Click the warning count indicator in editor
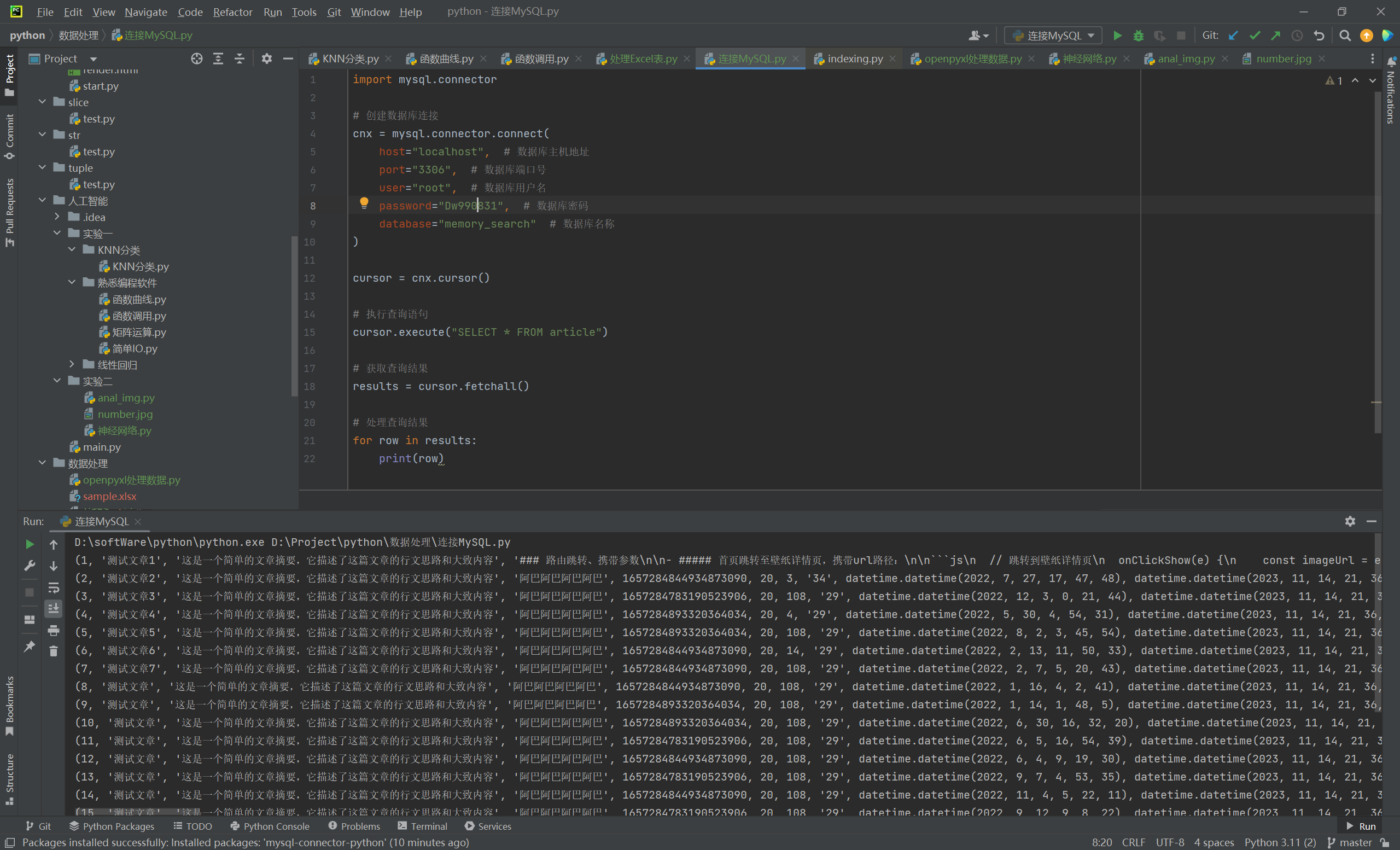Screen dimensions: 1400x850 coord(1333,81)
